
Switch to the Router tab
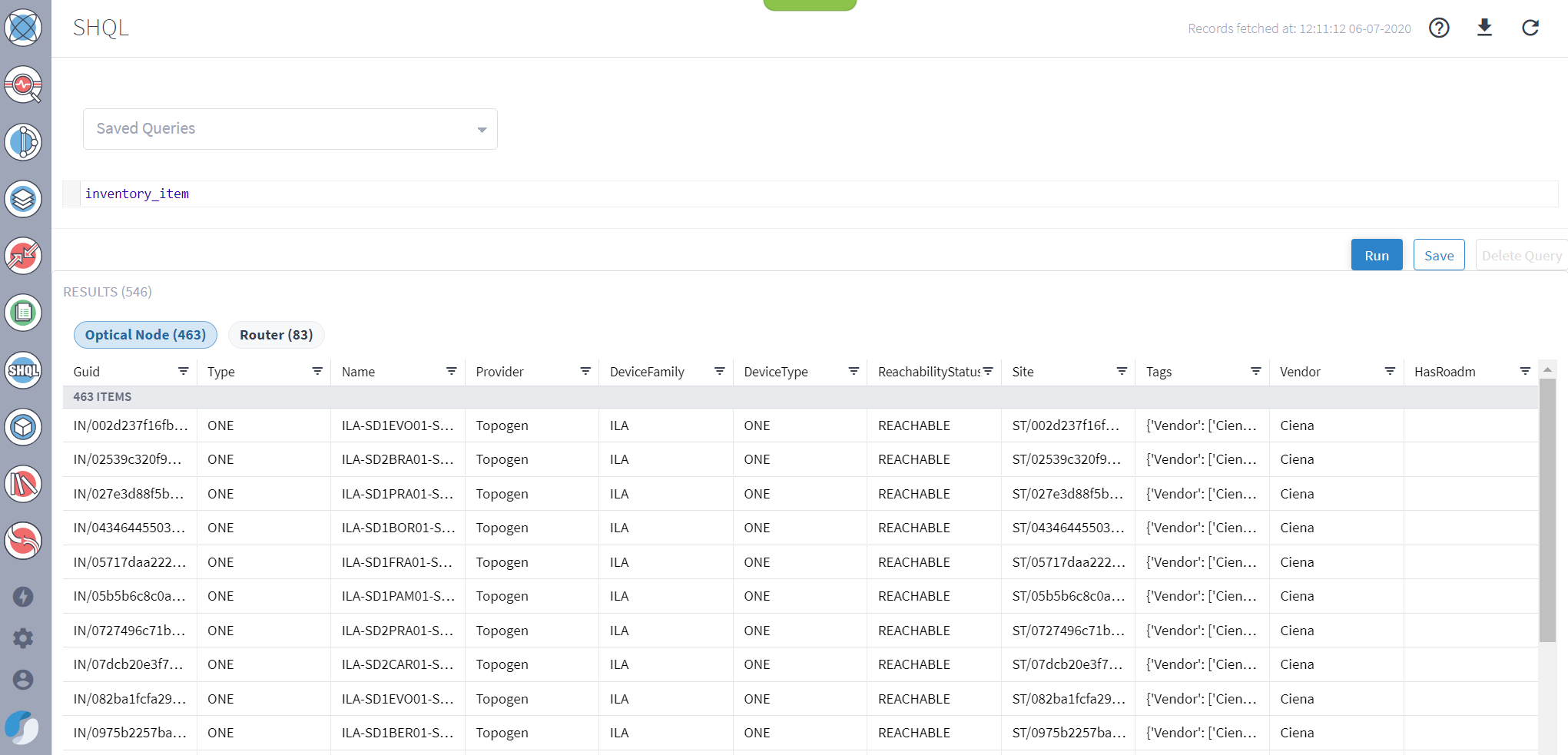(276, 335)
